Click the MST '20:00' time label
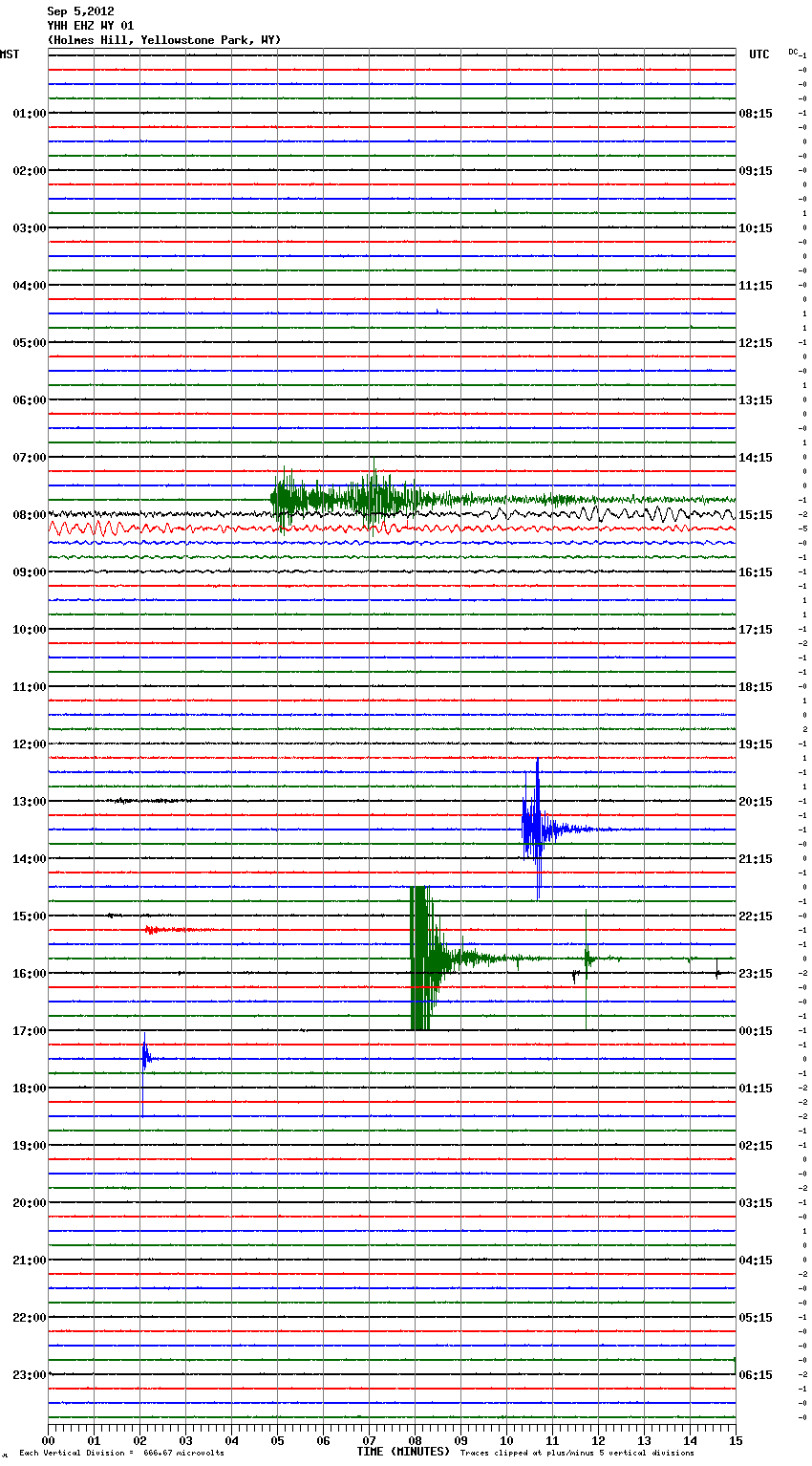The width and height of the screenshot is (812, 1466). click(30, 1203)
